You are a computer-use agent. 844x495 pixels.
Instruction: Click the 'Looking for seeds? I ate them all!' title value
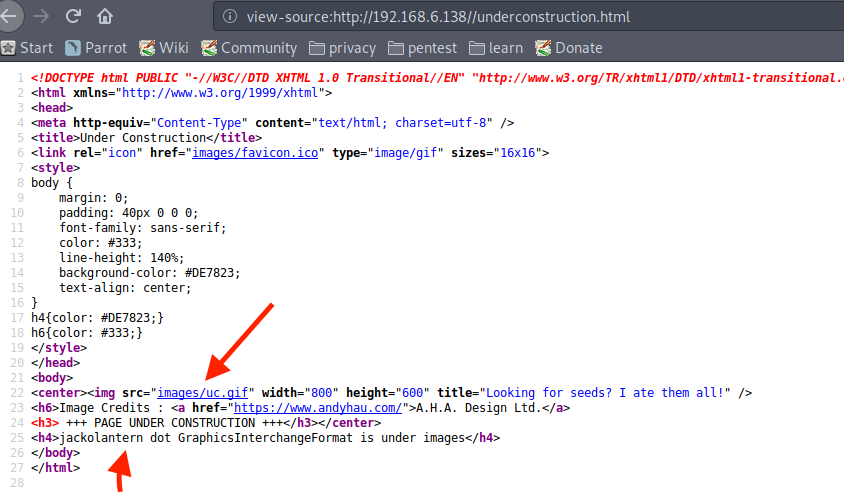point(605,393)
